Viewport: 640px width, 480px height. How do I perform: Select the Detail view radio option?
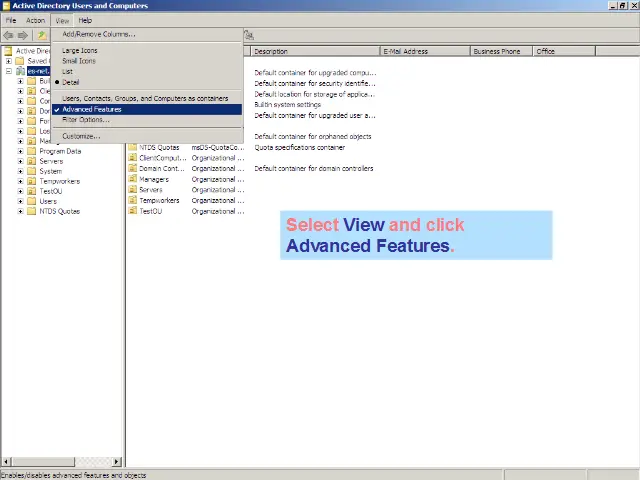coord(70,82)
